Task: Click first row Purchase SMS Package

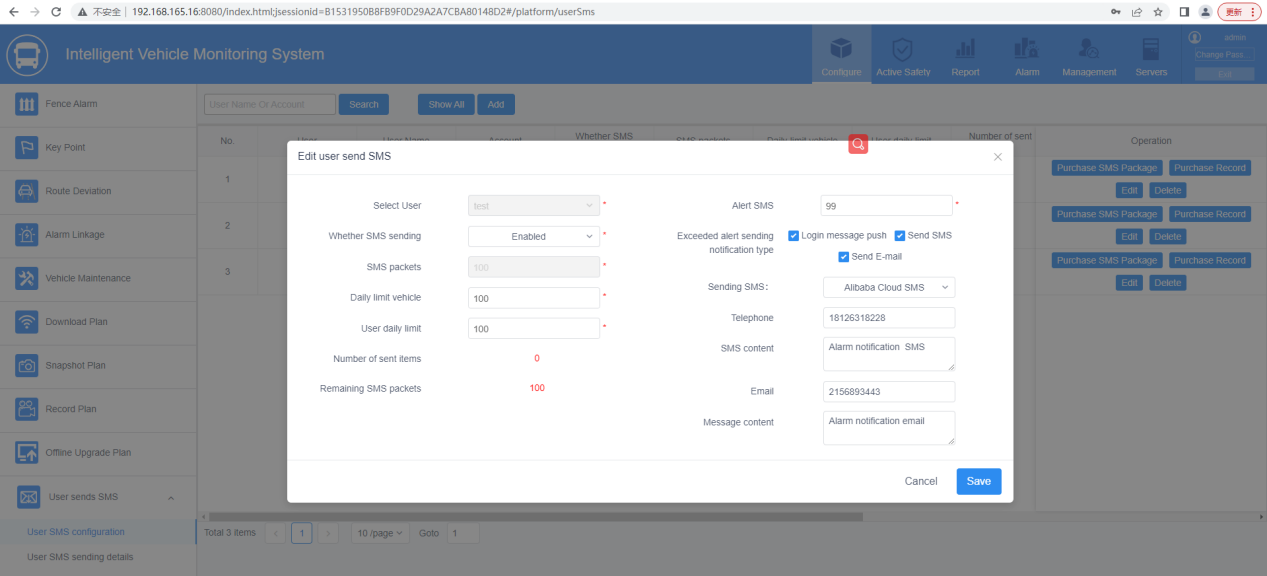Action: (x=1107, y=168)
